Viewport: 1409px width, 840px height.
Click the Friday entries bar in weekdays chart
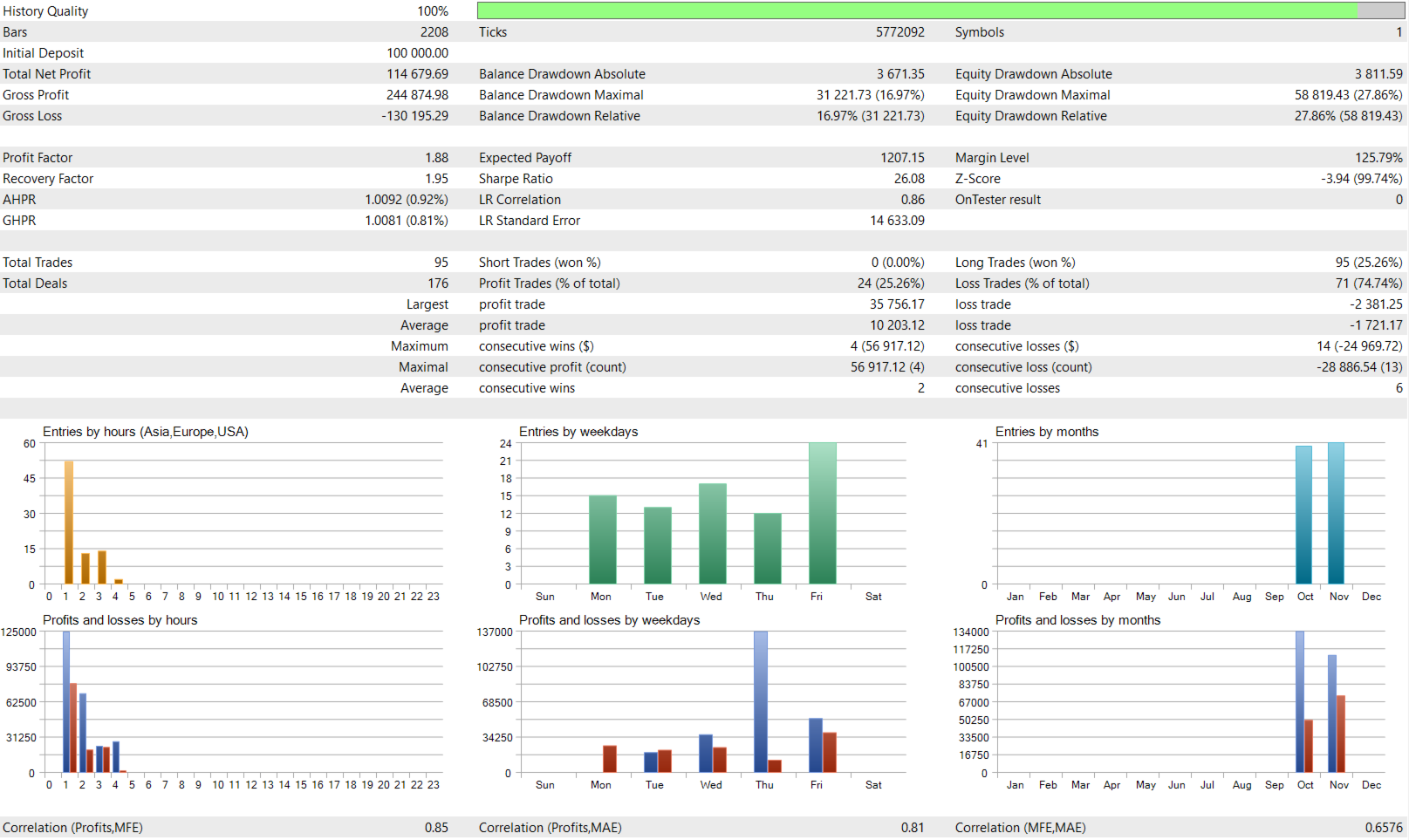tap(823, 514)
